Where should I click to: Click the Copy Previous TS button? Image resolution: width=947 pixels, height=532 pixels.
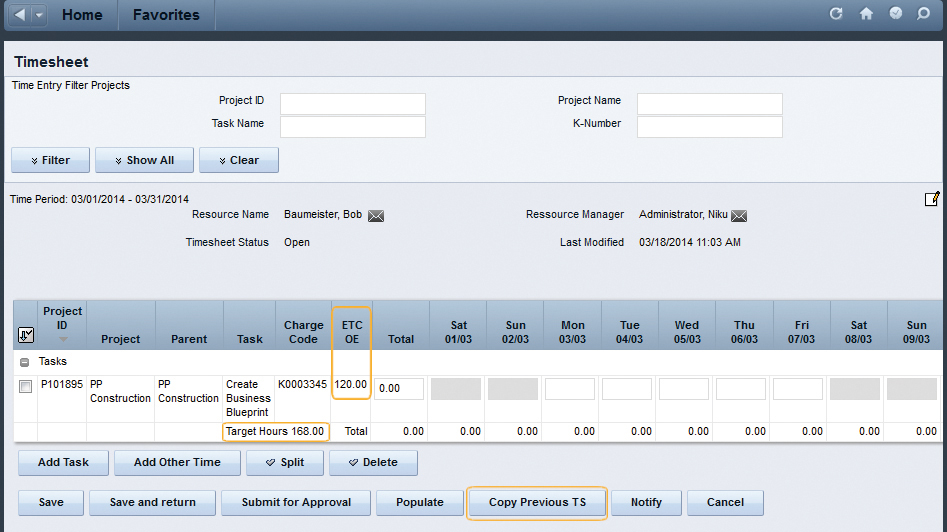coord(537,502)
